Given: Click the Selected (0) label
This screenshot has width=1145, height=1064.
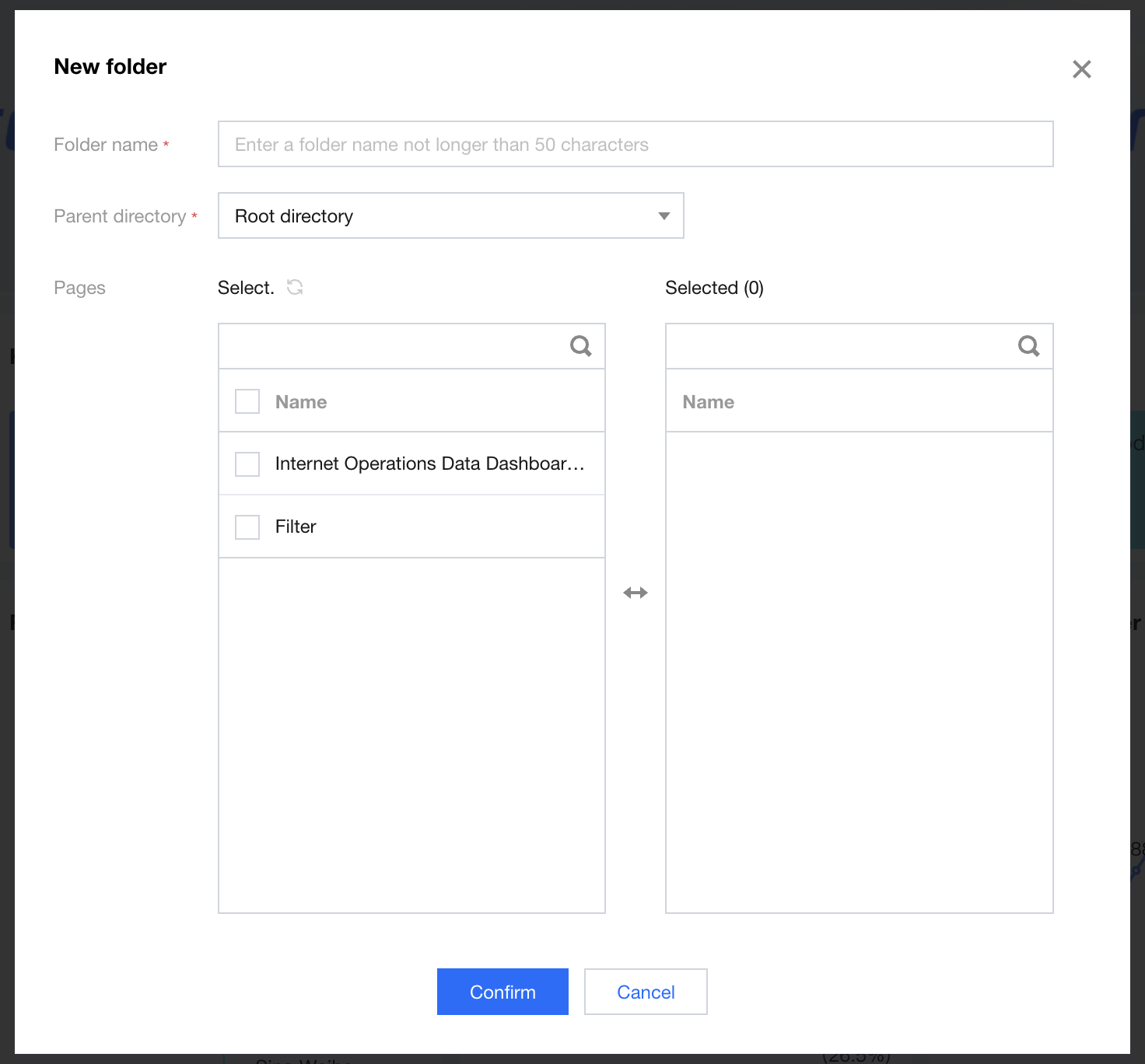Looking at the screenshot, I should coord(714,288).
